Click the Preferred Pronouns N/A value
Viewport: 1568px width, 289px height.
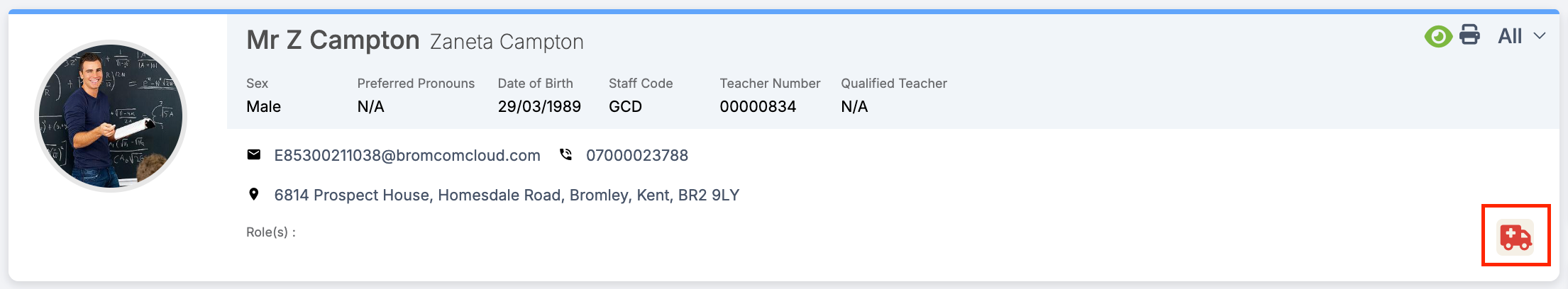[370, 107]
